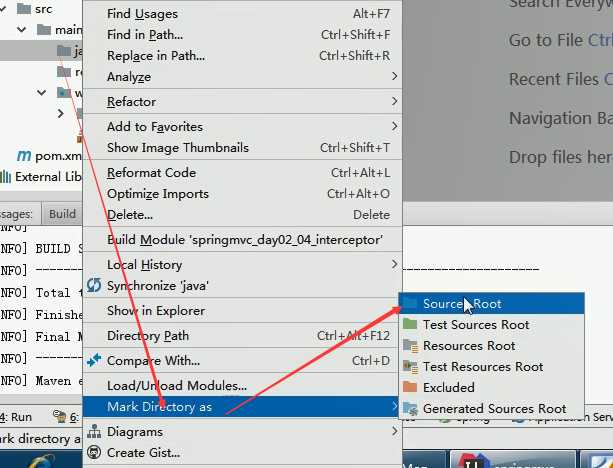Mark directory as Generated Sources Root

coord(492,409)
